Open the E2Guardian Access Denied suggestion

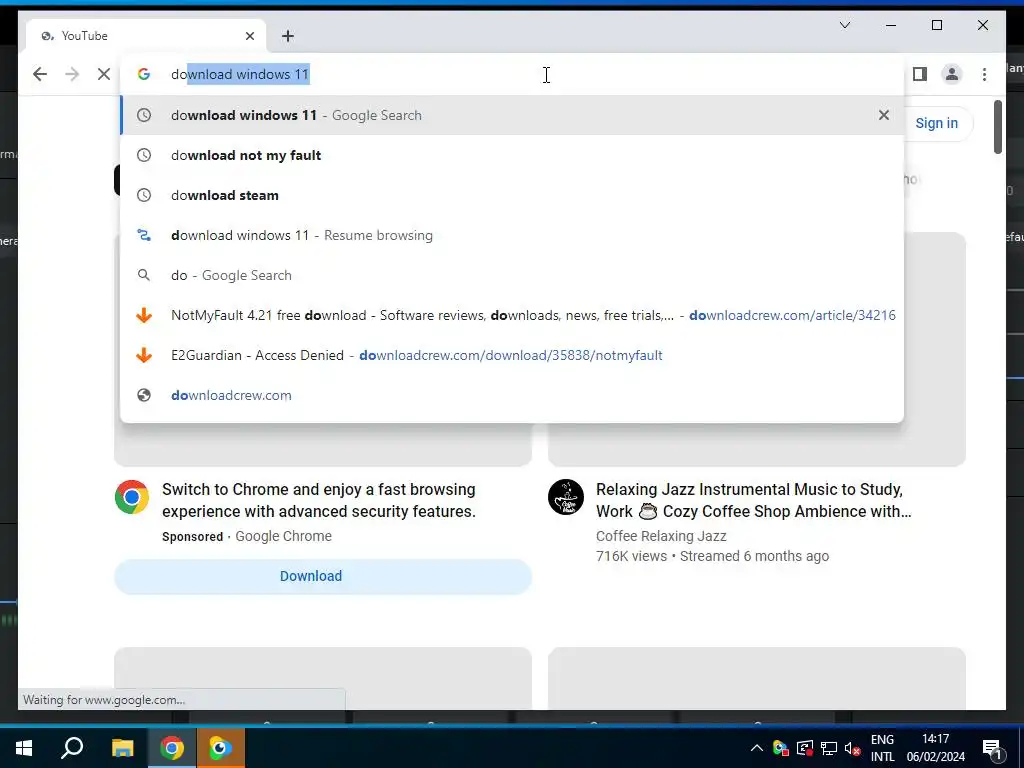click(512, 355)
